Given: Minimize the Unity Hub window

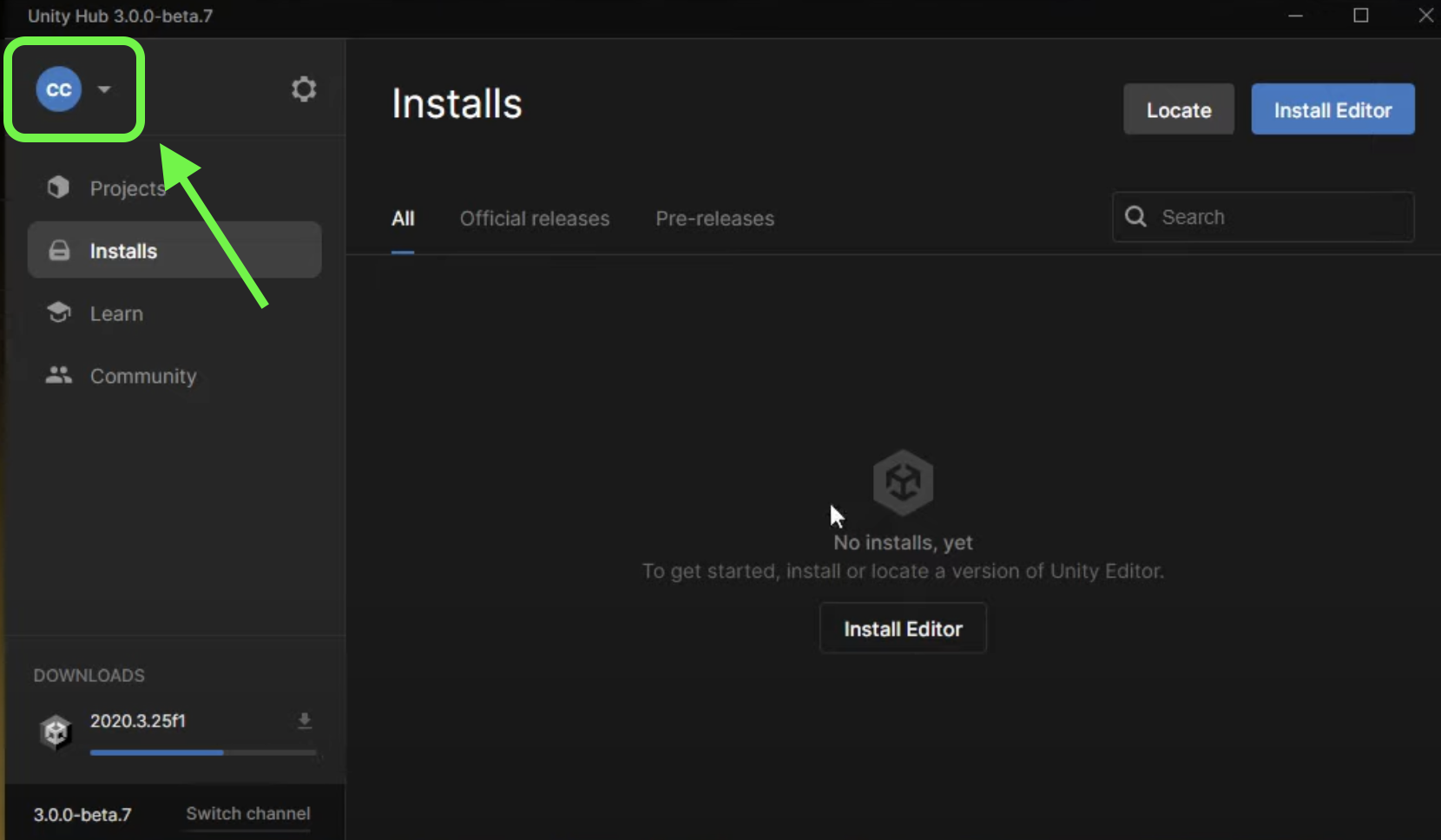Looking at the screenshot, I should click(x=1296, y=16).
